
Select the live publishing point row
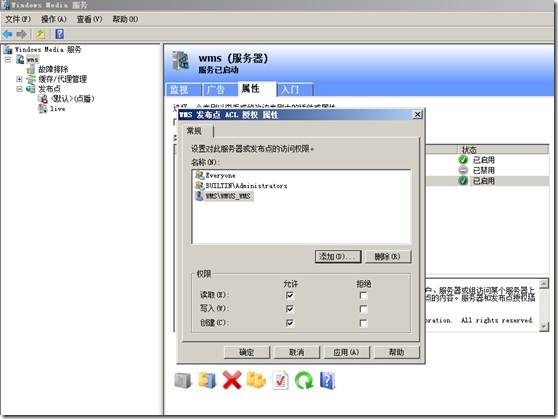[x=57, y=109]
